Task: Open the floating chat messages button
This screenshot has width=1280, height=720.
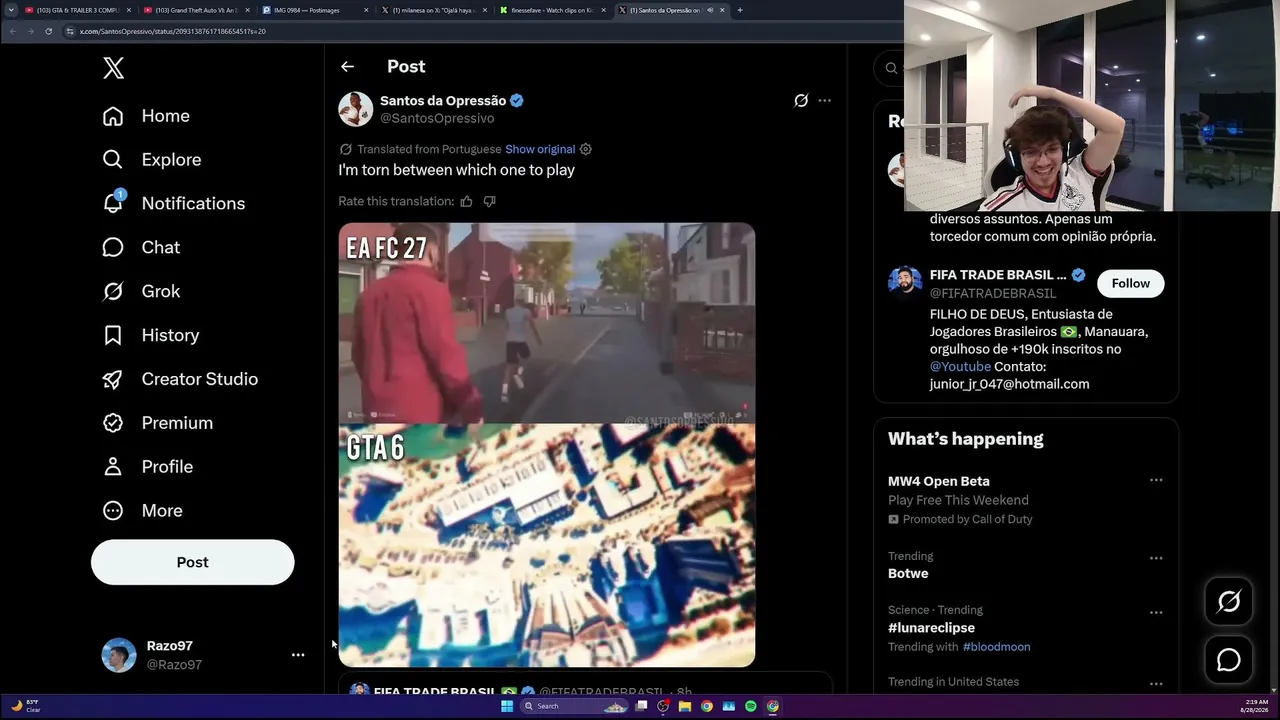Action: click(1229, 660)
